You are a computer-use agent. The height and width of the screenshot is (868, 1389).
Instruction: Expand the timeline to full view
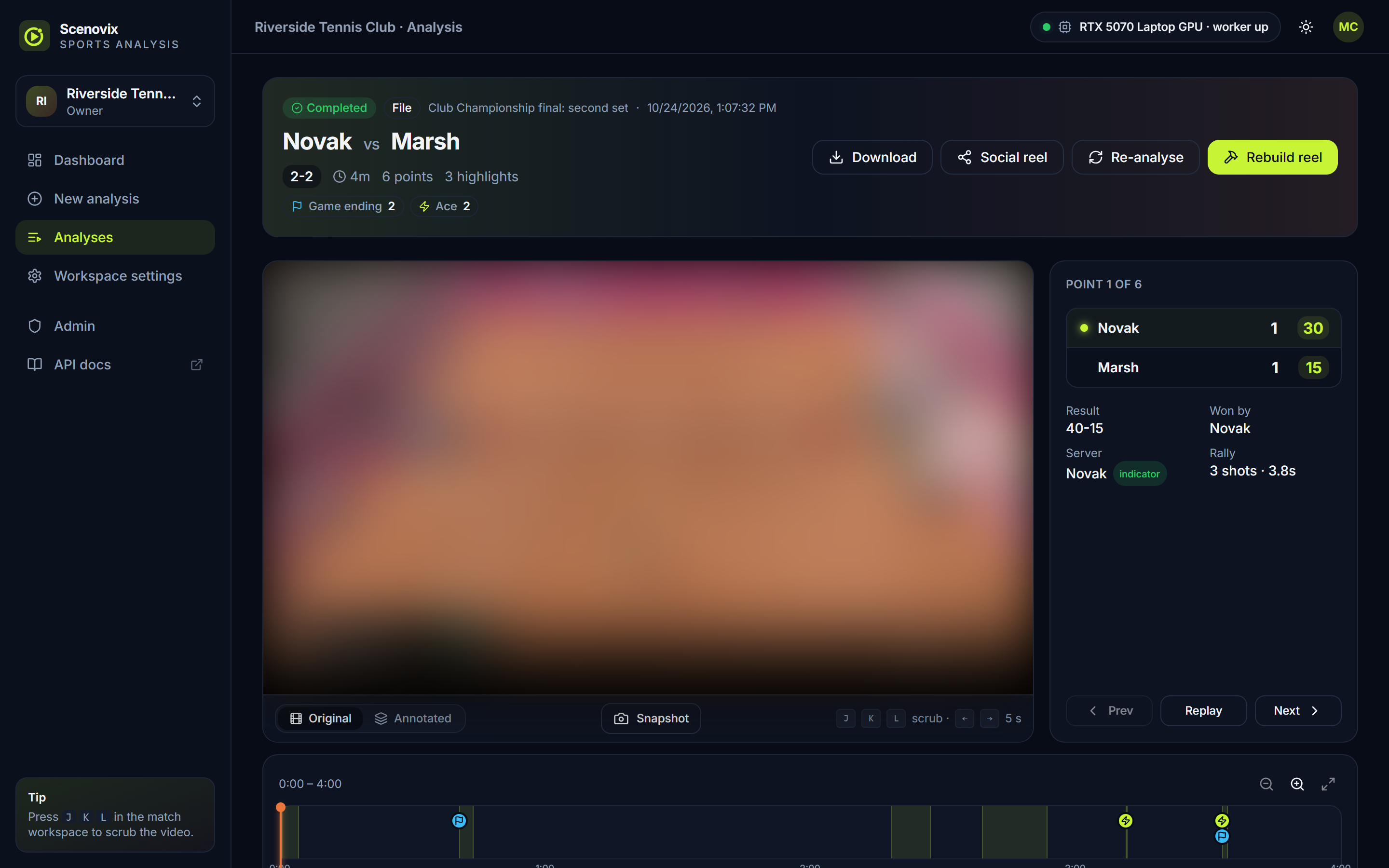coord(1328,784)
